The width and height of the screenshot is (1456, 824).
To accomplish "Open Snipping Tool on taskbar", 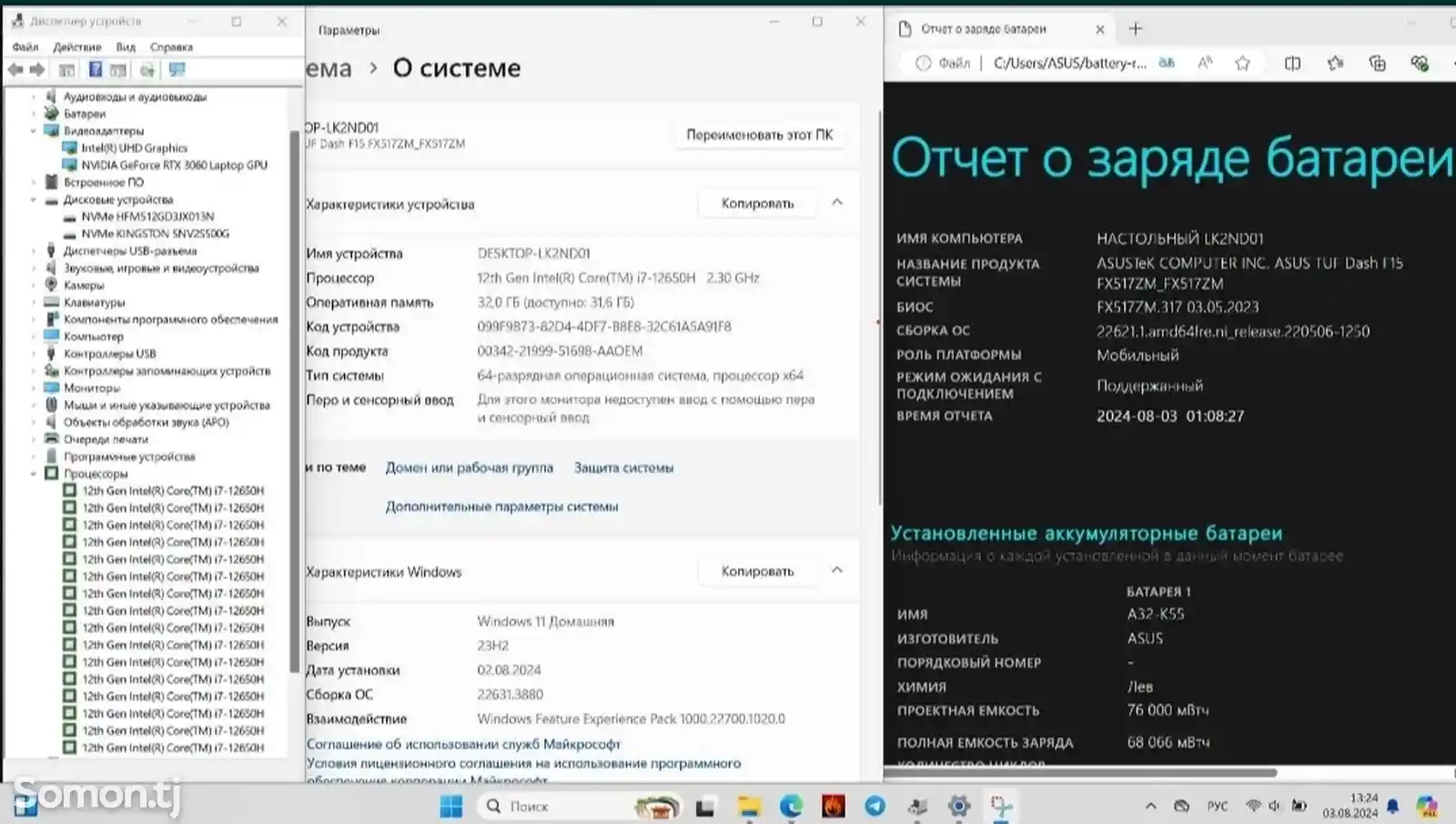I will [x=1001, y=806].
